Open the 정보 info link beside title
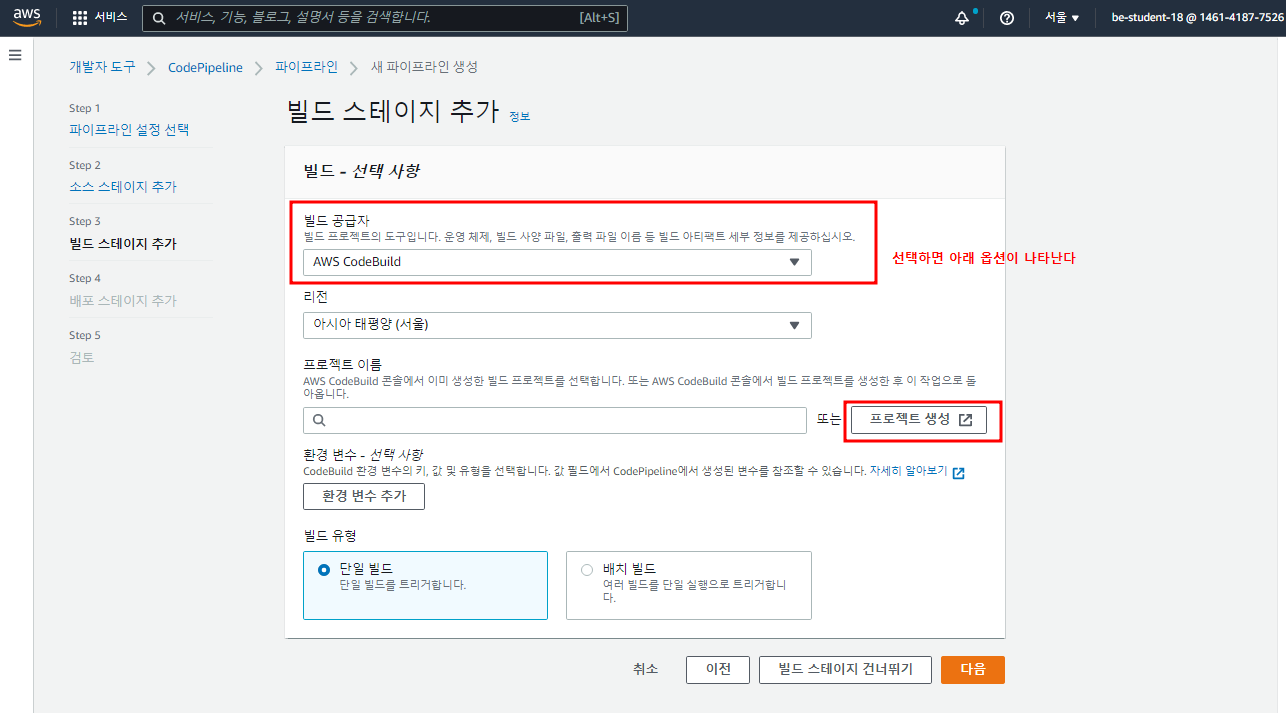Screen dimensions: 1286x713 519,116
